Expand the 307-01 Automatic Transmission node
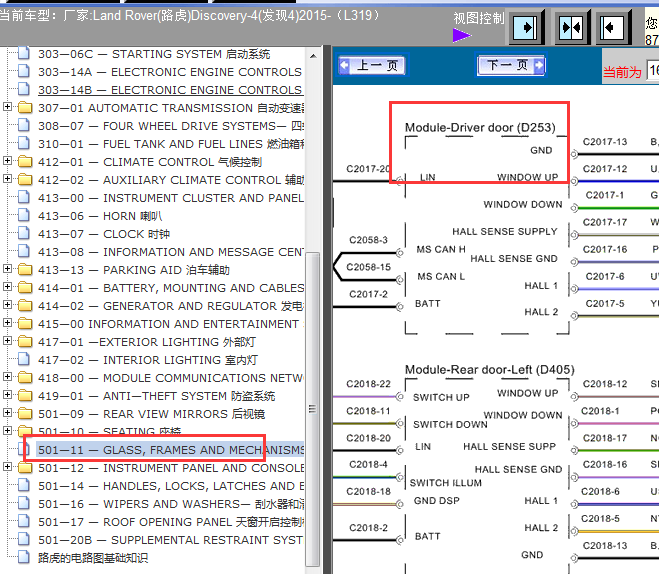This screenshot has width=659, height=574. (8, 108)
